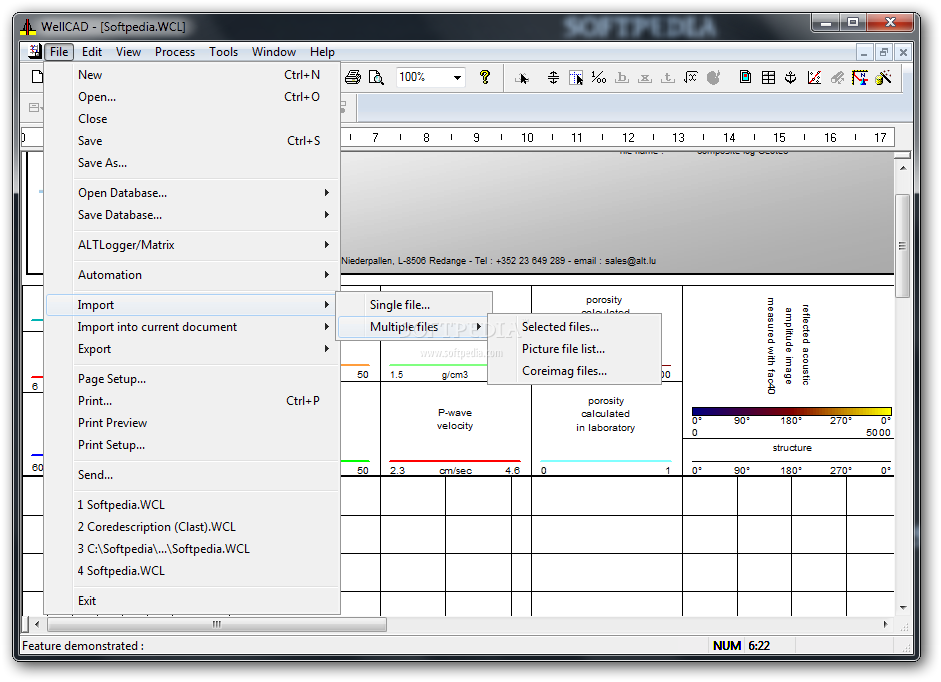Choose Save As... from the File menu
This screenshot has width=941, height=682.
click(x=193, y=163)
